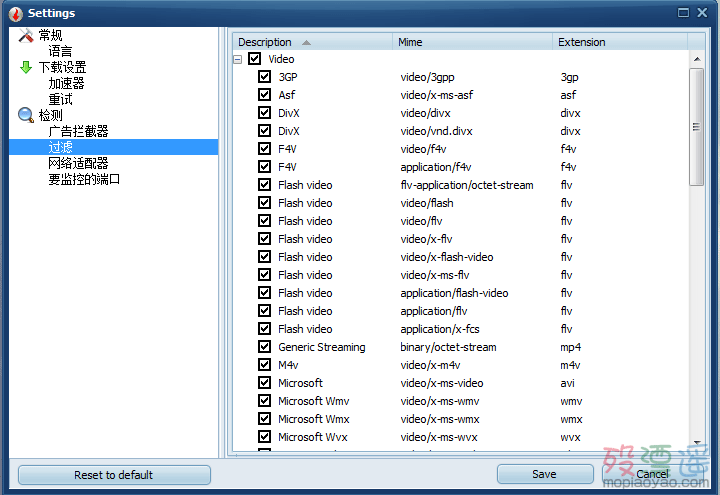
Task: Click the video/x-ms-wmv mime cell
Action: [440, 401]
